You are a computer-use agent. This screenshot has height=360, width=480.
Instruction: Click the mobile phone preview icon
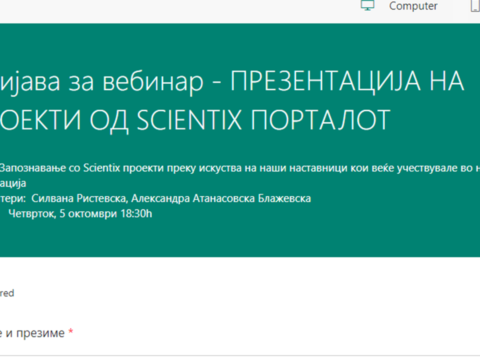click(475, 6)
